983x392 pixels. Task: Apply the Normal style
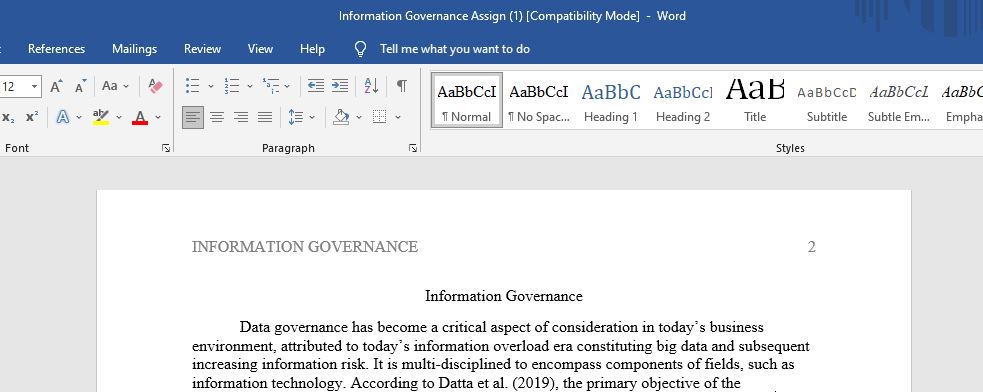tap(466, 100)
